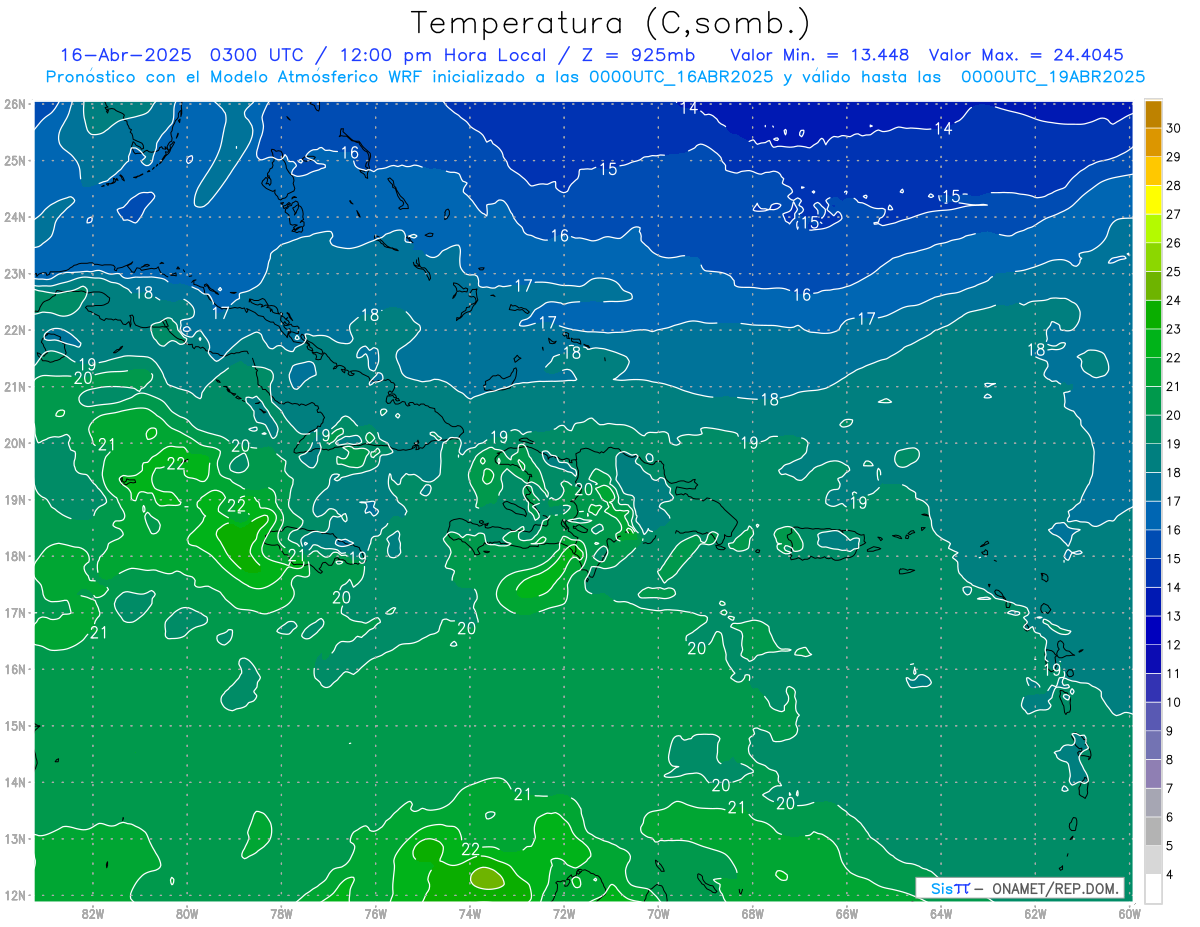Click the "72W" longitude axis label
The width and height of the screenshot is (1200, 927).
(564, 912)
